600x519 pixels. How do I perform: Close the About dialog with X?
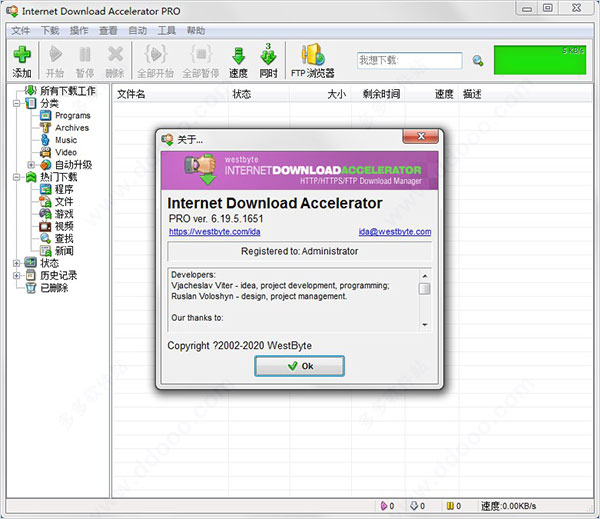pos(421,136)
